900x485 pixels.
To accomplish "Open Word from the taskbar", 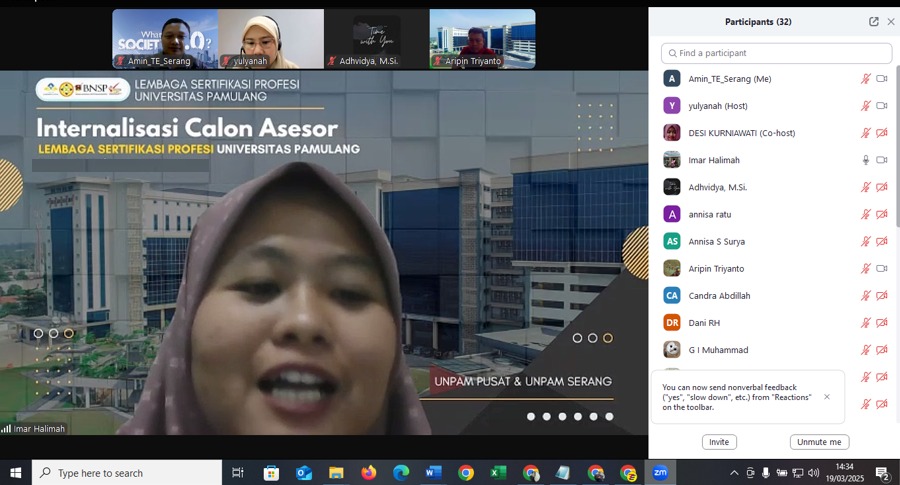I will [433, 472].
